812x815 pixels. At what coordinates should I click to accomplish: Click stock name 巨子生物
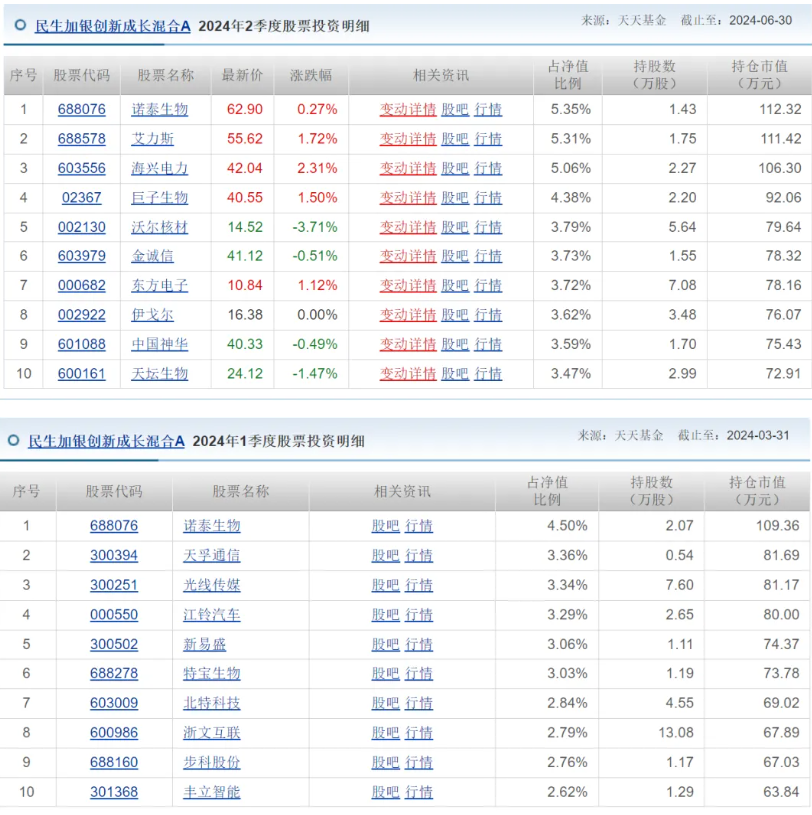(x=160, y=198)
